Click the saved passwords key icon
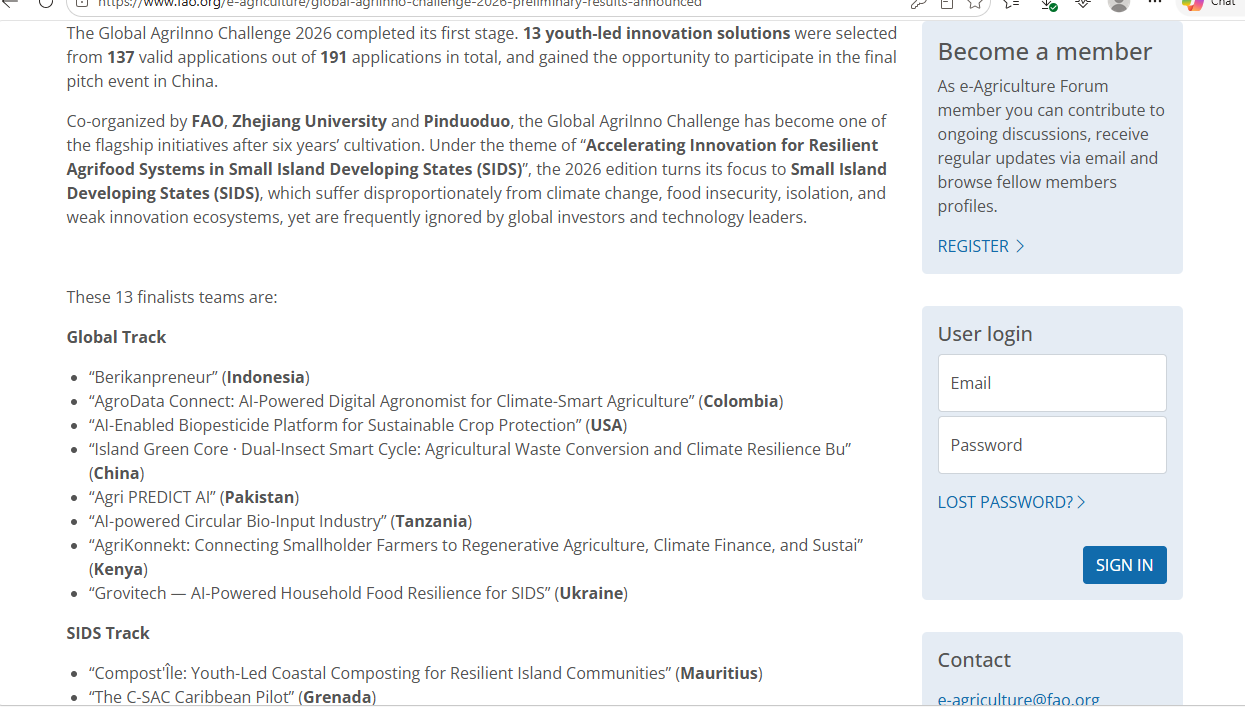The height and width of the screenshot is (709, 1245). tap(918, 3)
